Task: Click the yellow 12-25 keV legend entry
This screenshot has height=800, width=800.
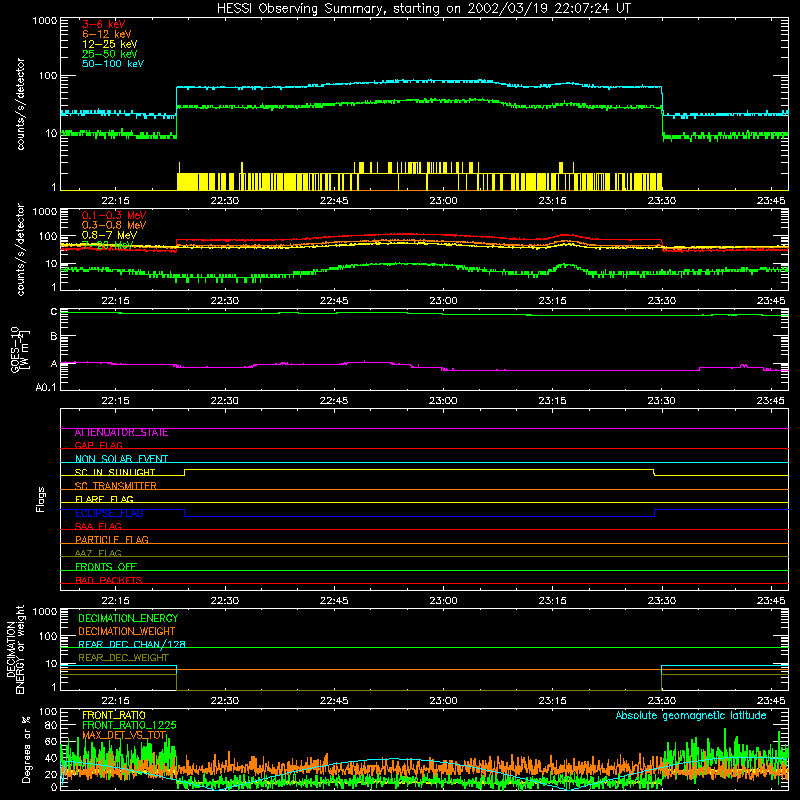Action: coord(110,44)
